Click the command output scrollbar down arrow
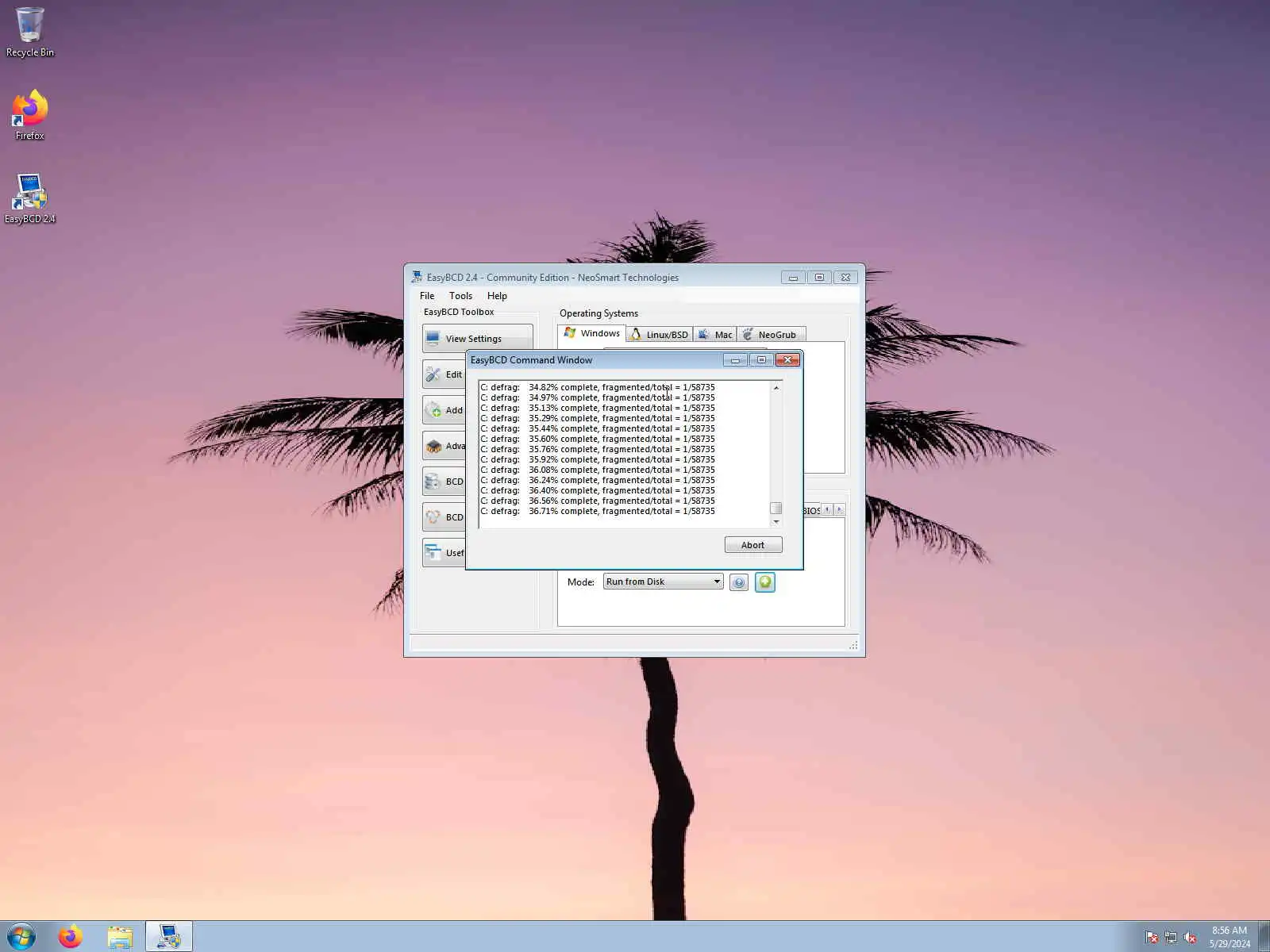Image resolution: width=1270 pixels, height=952 pixels. [776, 522]
